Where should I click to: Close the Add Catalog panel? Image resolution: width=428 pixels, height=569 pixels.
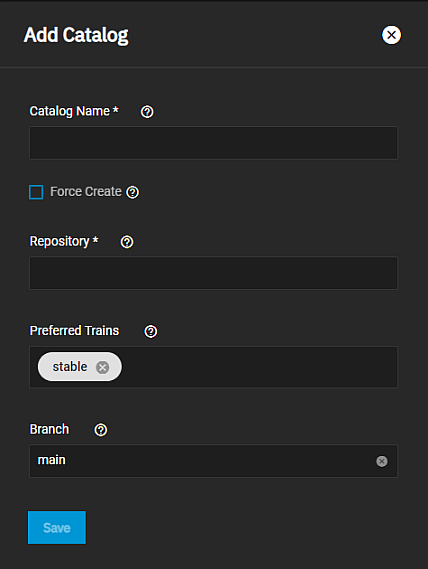[391, 35]
